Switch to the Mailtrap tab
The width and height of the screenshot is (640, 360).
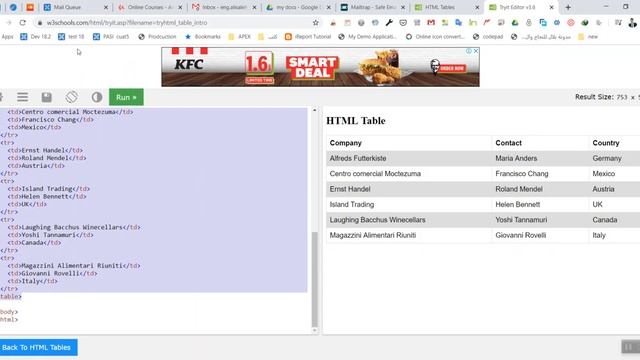coord(373,7)
